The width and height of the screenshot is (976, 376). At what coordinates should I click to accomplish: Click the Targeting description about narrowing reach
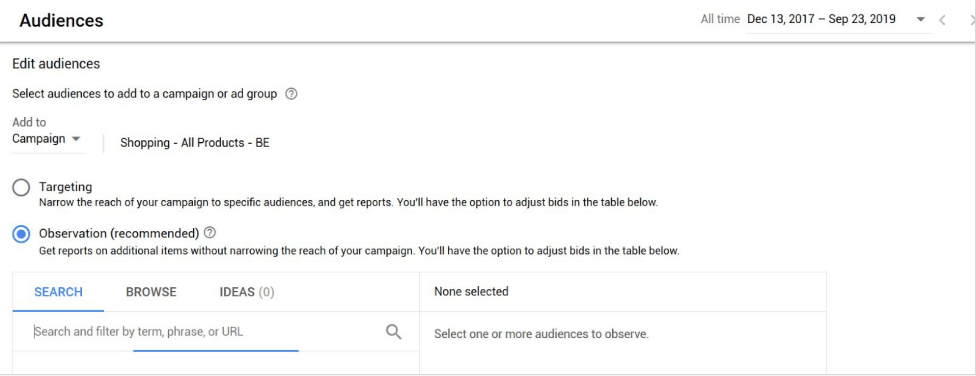click(348, 203)
